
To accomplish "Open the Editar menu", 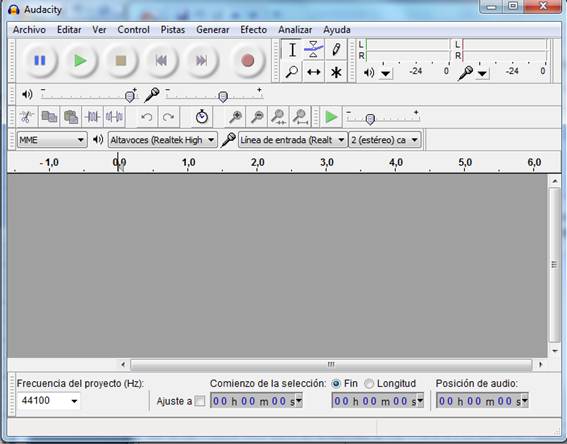I will [69, 30].
